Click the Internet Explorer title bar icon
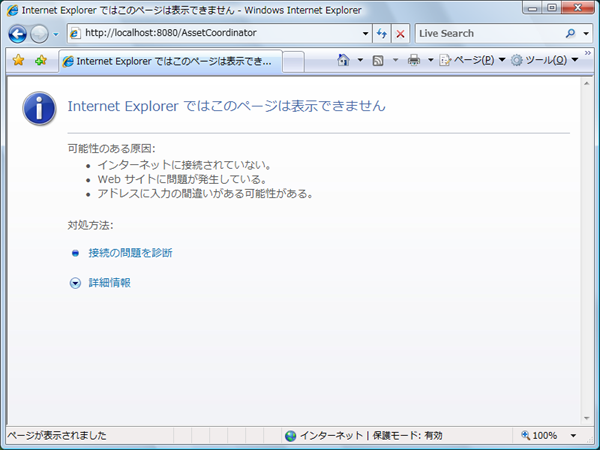600x450 pixels. tap(12, 10)
